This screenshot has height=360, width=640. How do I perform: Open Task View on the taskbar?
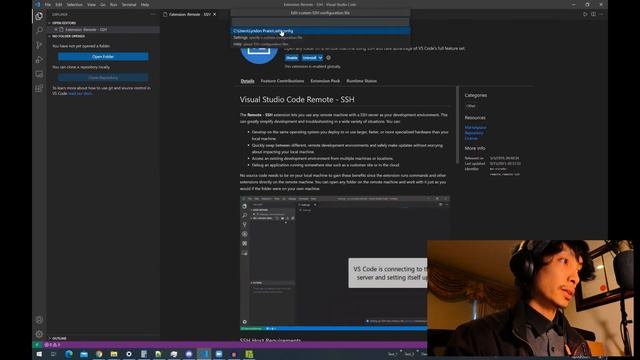point(53,354)
